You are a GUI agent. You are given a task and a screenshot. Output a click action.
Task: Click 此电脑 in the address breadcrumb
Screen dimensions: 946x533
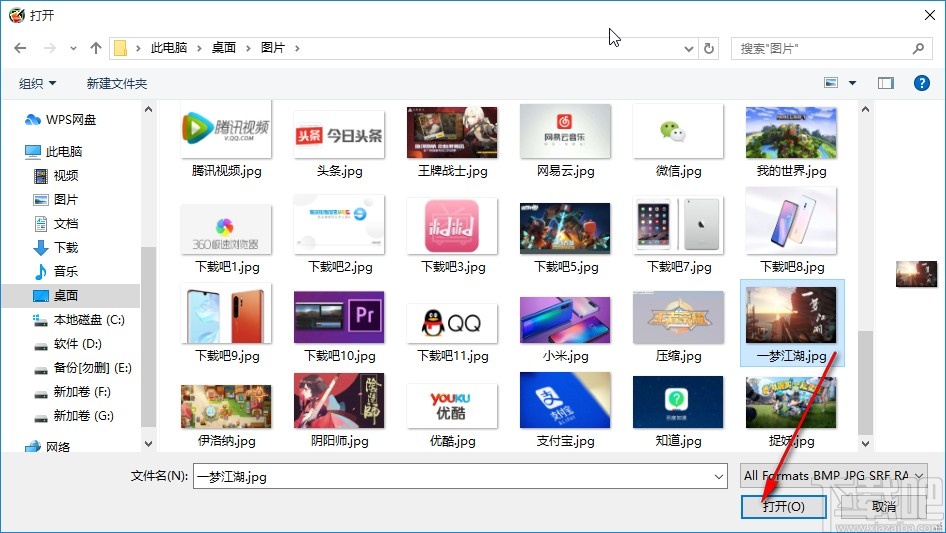tap(168, 48)
